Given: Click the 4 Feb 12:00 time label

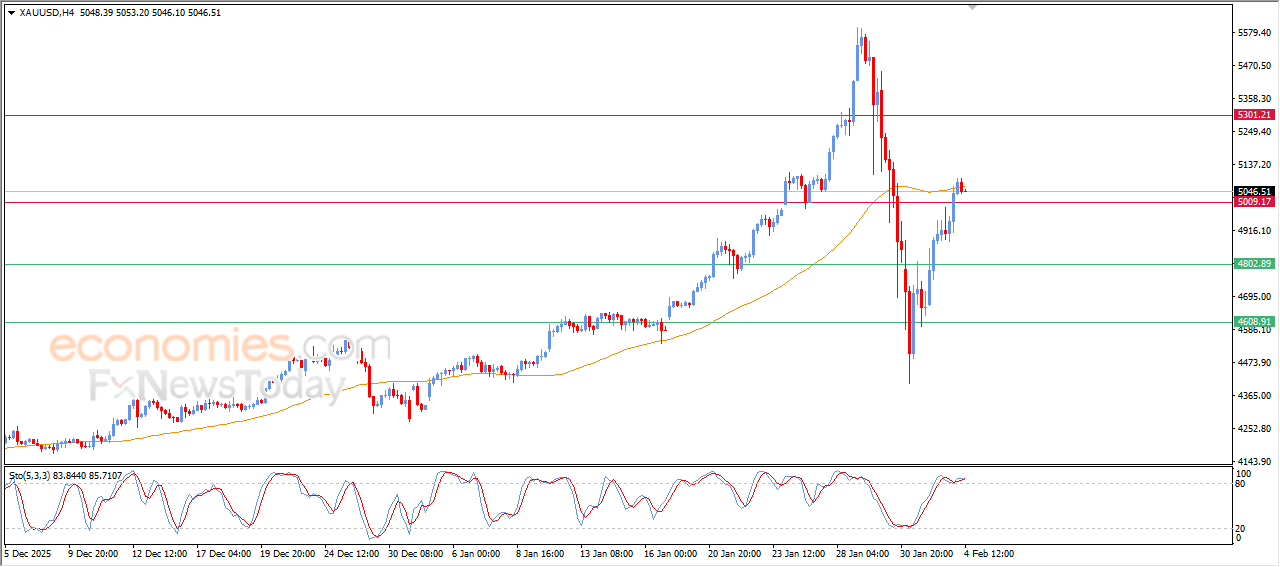Looking at the screenshot, I should [988, 552].
